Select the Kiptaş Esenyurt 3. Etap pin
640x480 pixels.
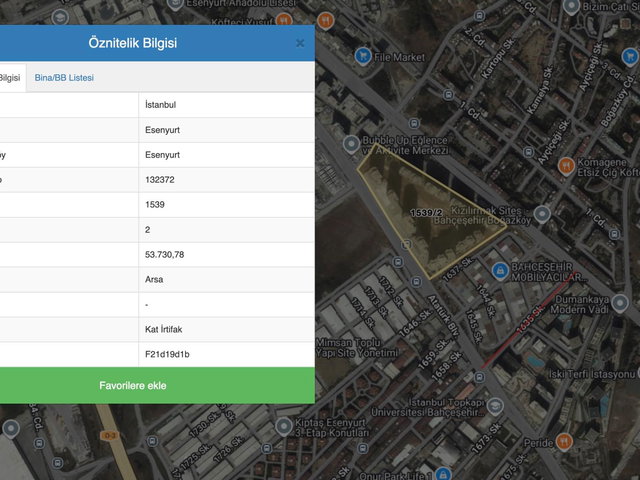click(284, 427)
